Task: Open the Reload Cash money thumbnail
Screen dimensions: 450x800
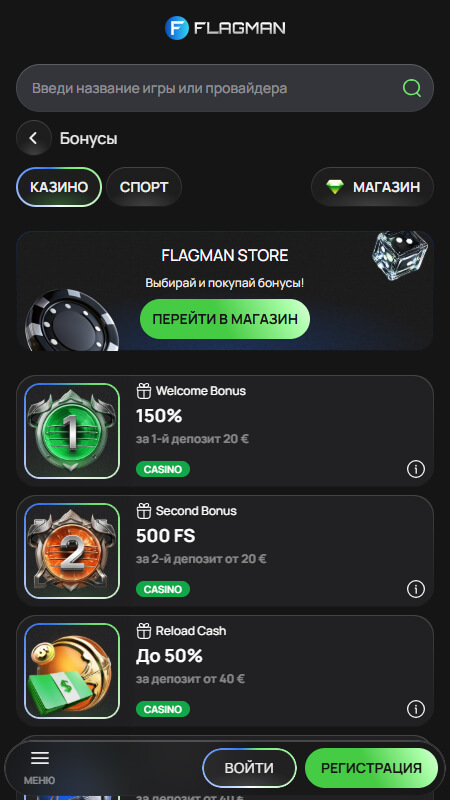Action: pos(72,671)
